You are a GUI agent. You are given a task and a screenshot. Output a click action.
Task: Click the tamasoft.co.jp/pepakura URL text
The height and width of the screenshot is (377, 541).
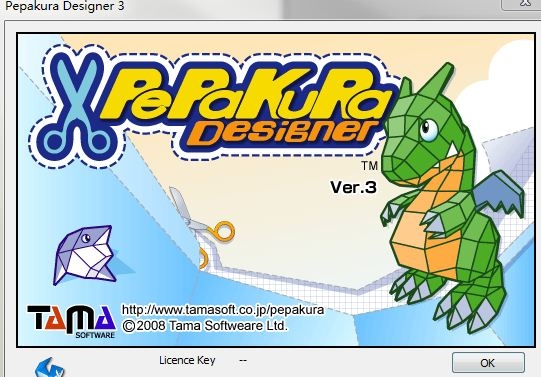coord(223,310)
